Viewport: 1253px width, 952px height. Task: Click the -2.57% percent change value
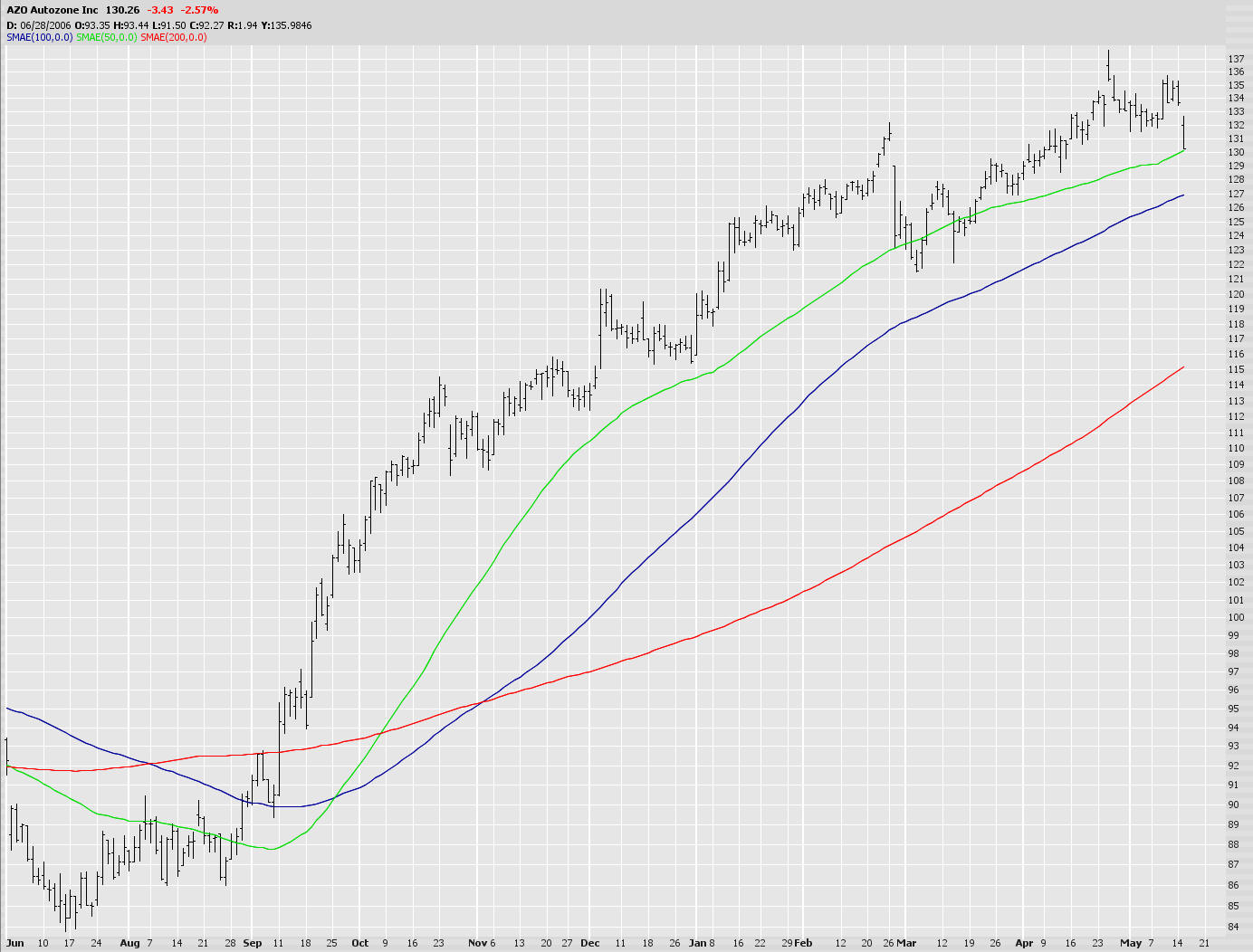point(199,10)
